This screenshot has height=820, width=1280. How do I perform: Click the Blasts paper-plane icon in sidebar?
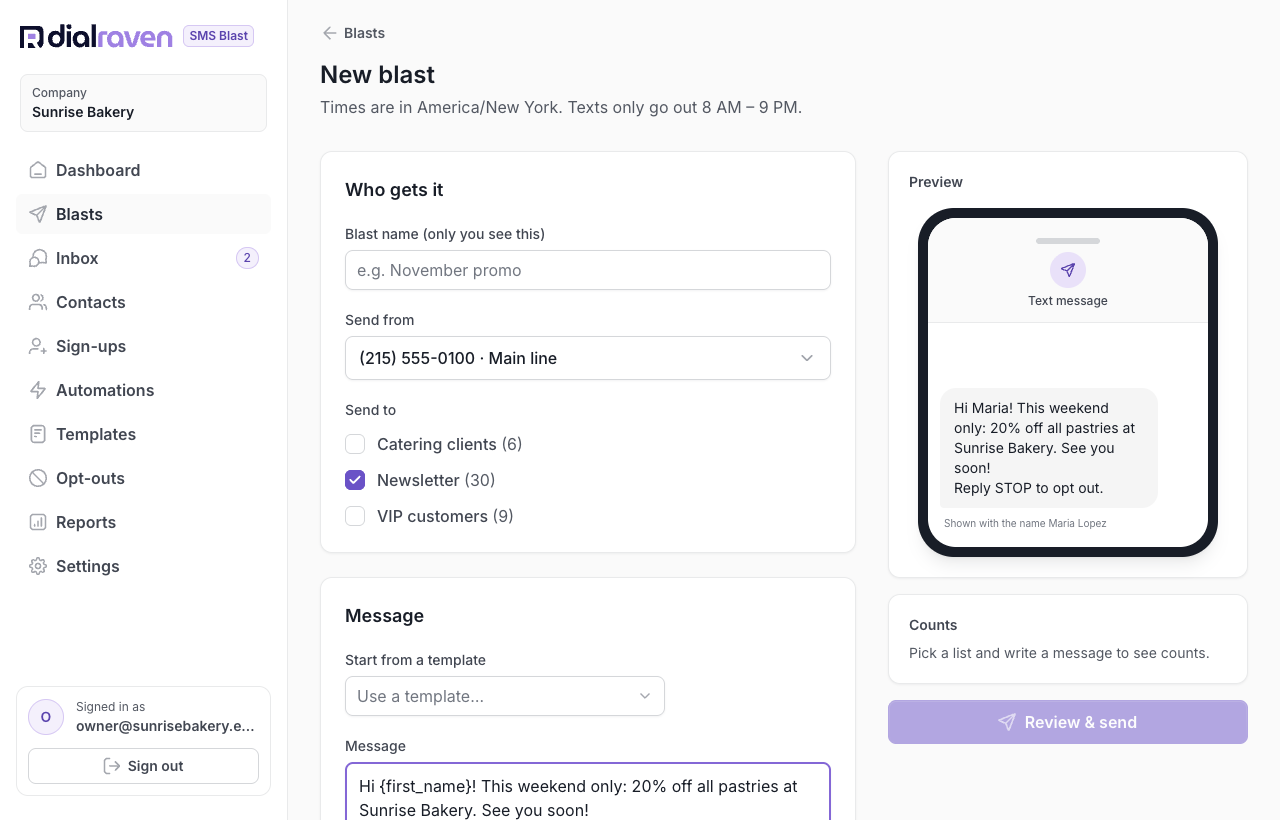pos(38,214)
